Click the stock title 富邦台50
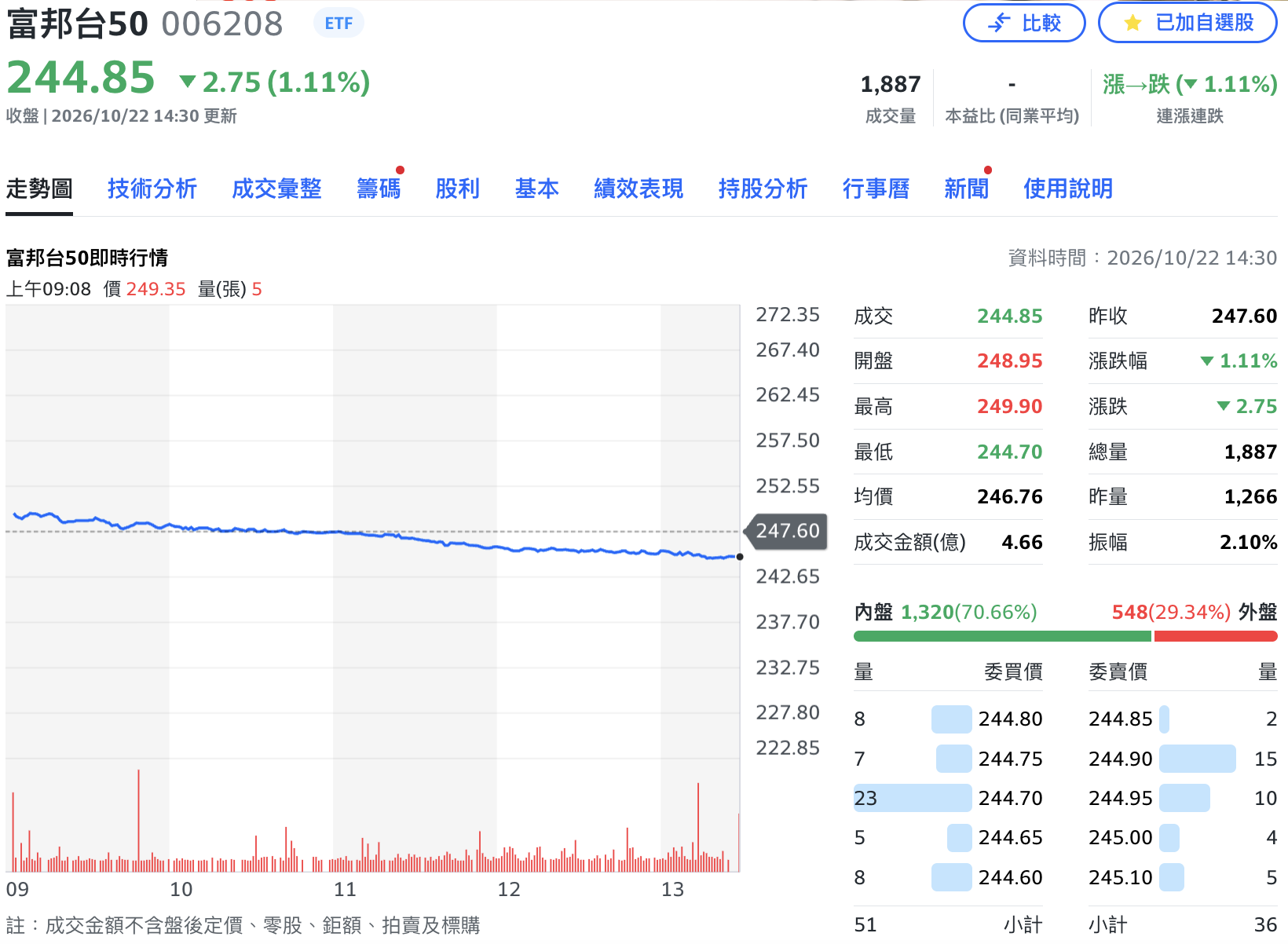Image resolution: width=1288 pixels, height=944 pixels. pyautogui.click(x=77, y=24)
